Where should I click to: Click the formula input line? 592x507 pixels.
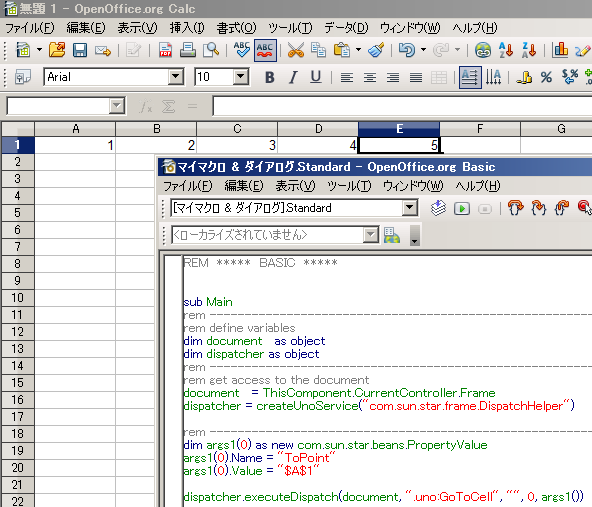point(402,106)
